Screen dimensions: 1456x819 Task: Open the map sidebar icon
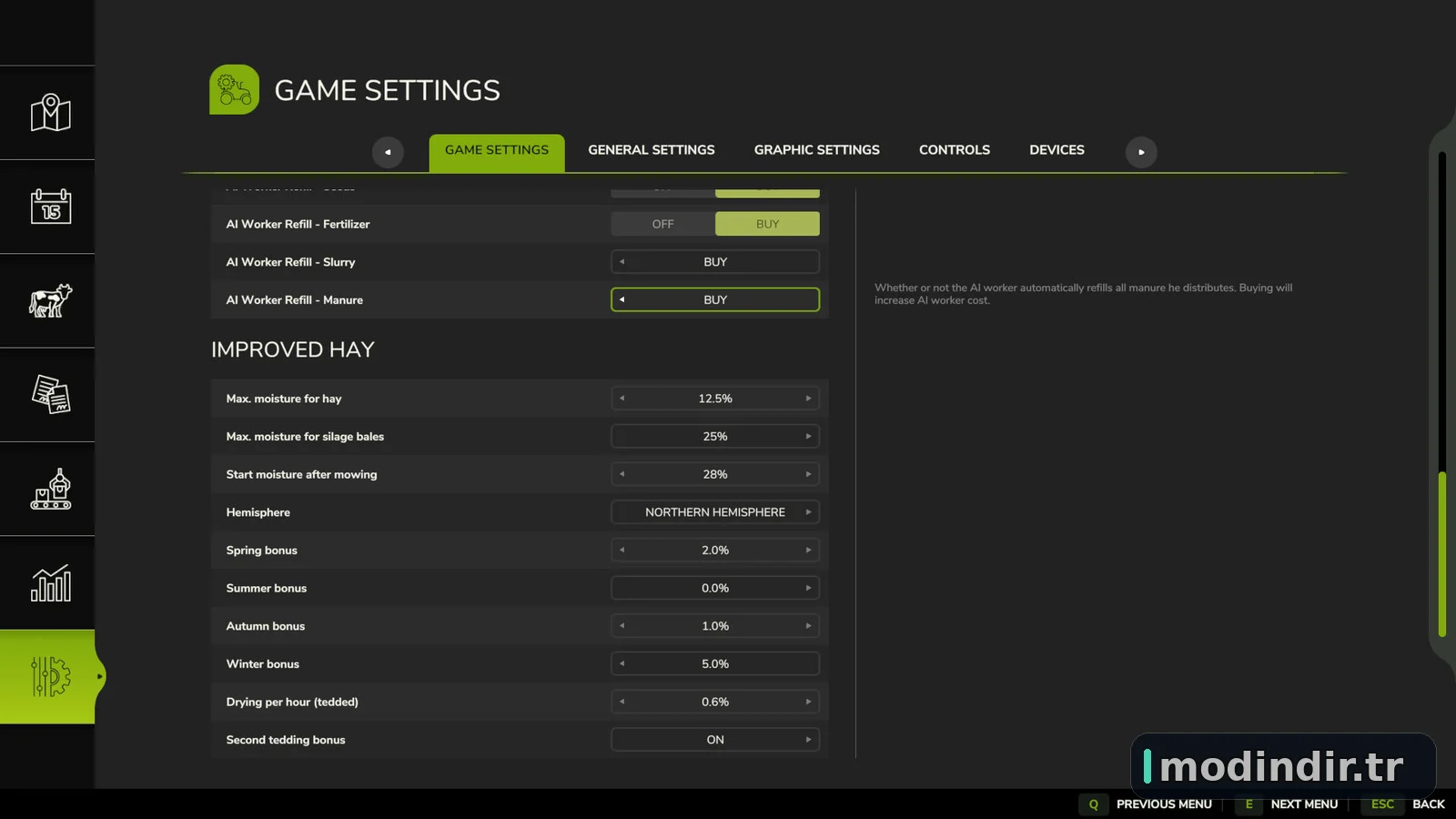50,113
